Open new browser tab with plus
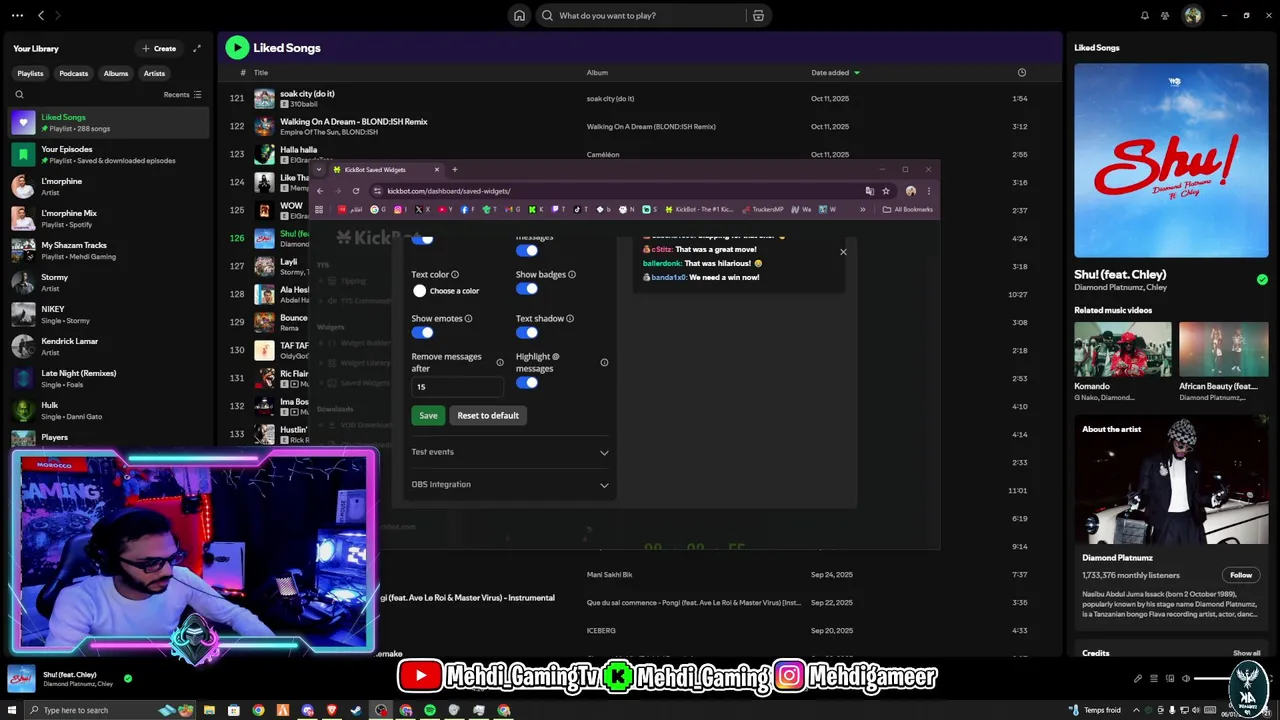Screen dimensions: 1280x720 454,169
